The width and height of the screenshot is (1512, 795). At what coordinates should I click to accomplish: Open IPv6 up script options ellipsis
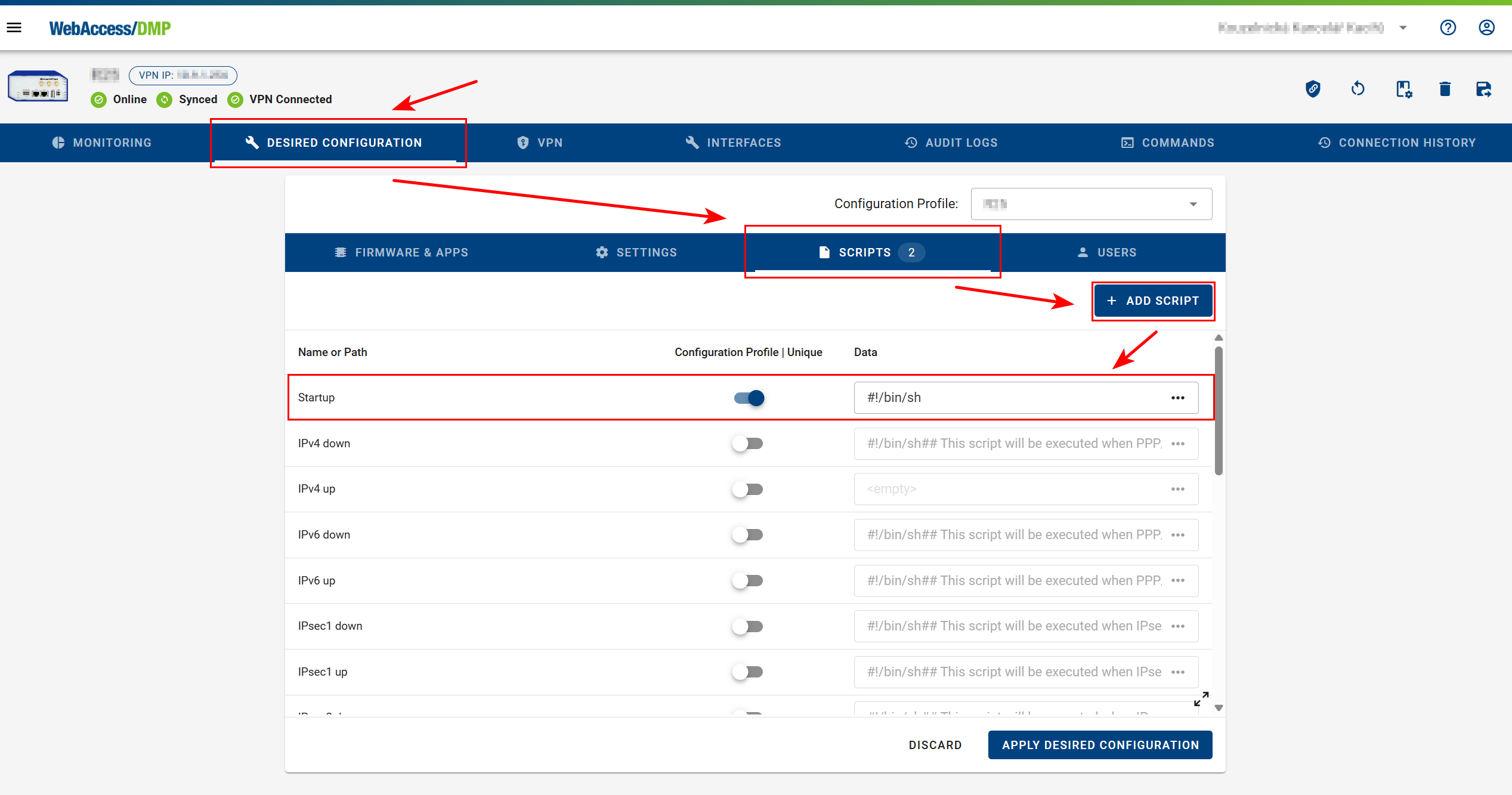tap(1177, 581)
